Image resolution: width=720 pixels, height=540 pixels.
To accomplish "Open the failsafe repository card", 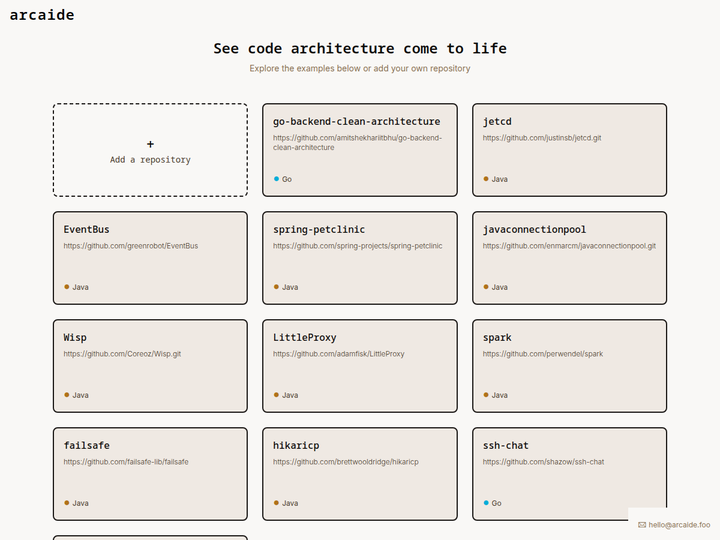I will pos(150,474).
